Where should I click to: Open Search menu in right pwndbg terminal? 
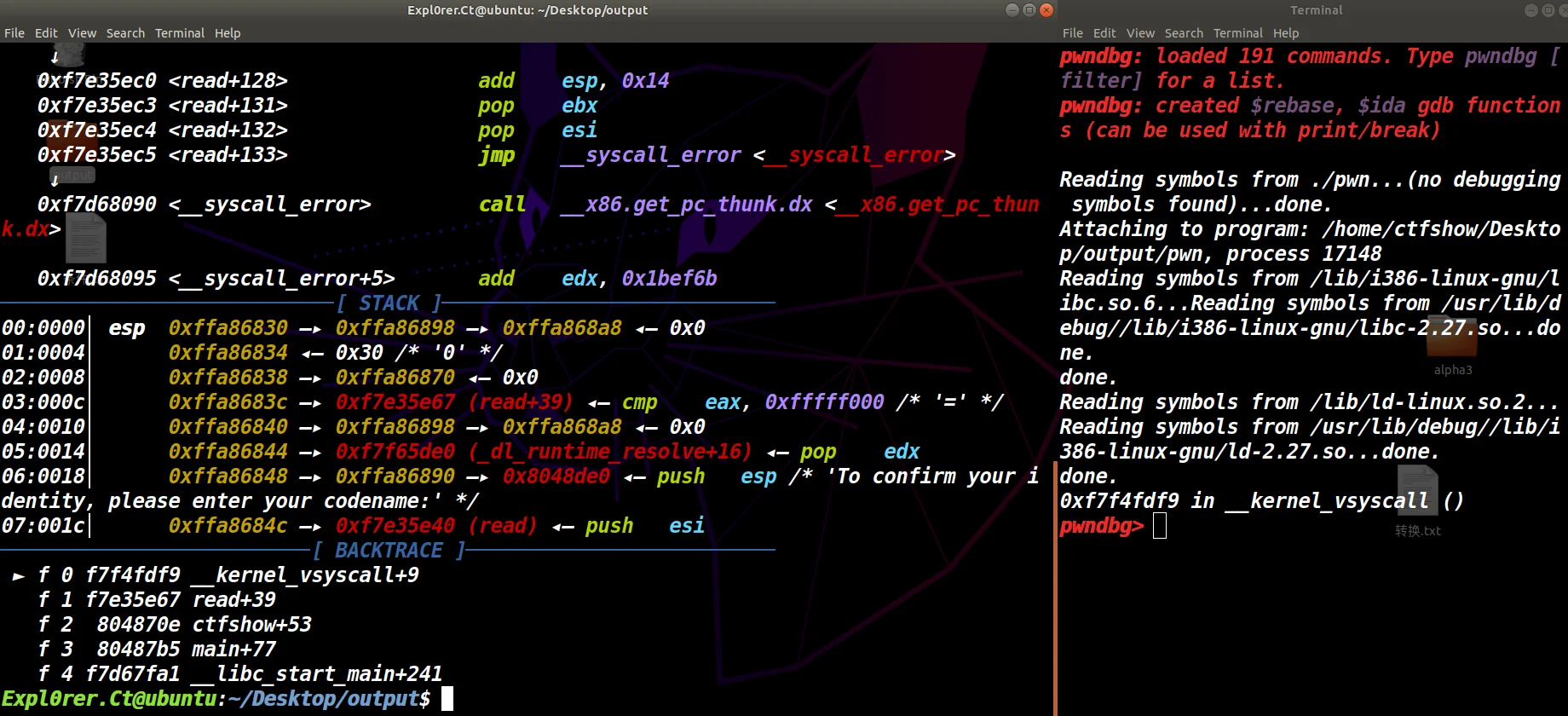1184,33
